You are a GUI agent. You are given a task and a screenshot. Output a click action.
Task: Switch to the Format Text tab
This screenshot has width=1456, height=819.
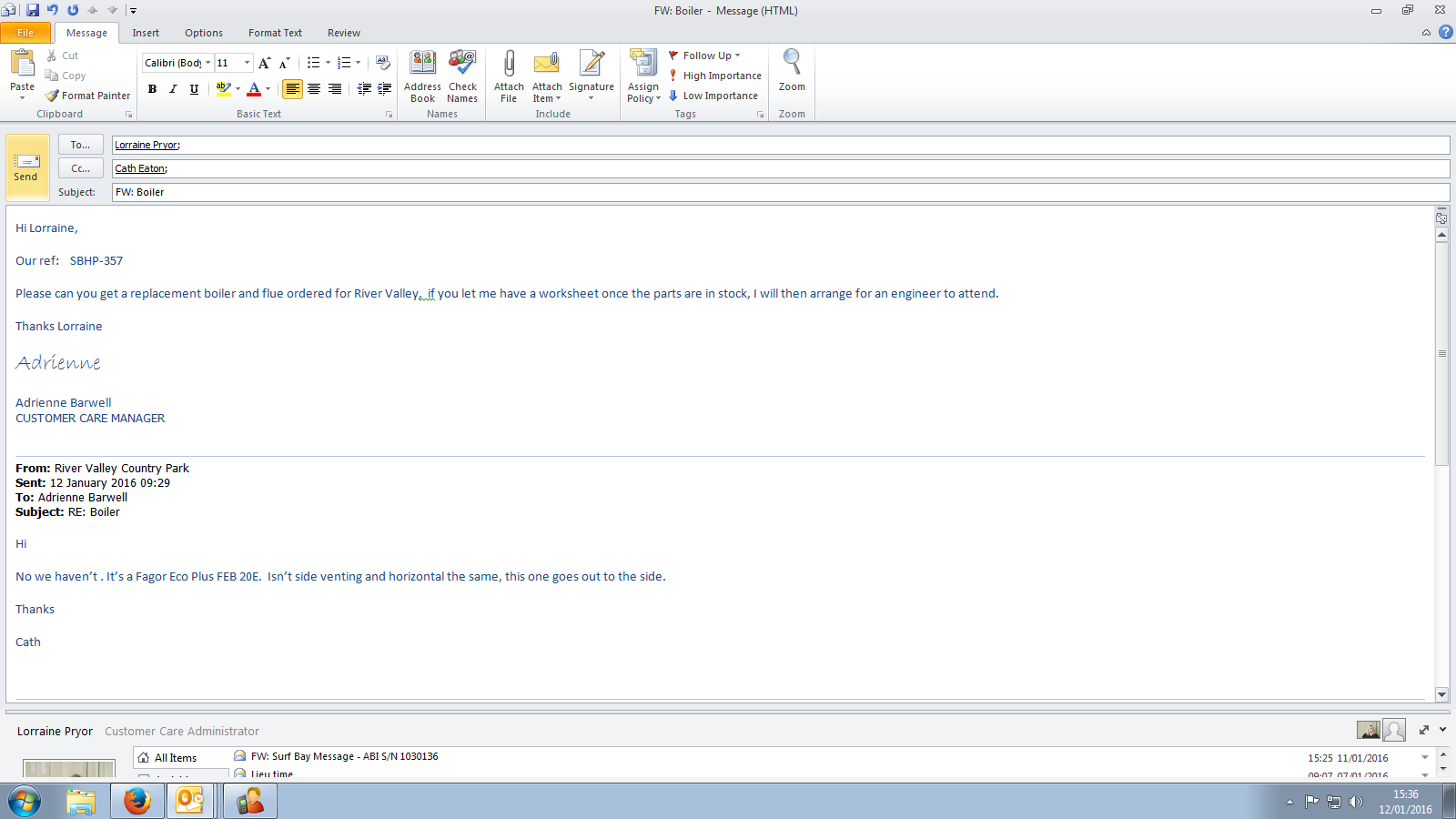click(x=275, y=33)
